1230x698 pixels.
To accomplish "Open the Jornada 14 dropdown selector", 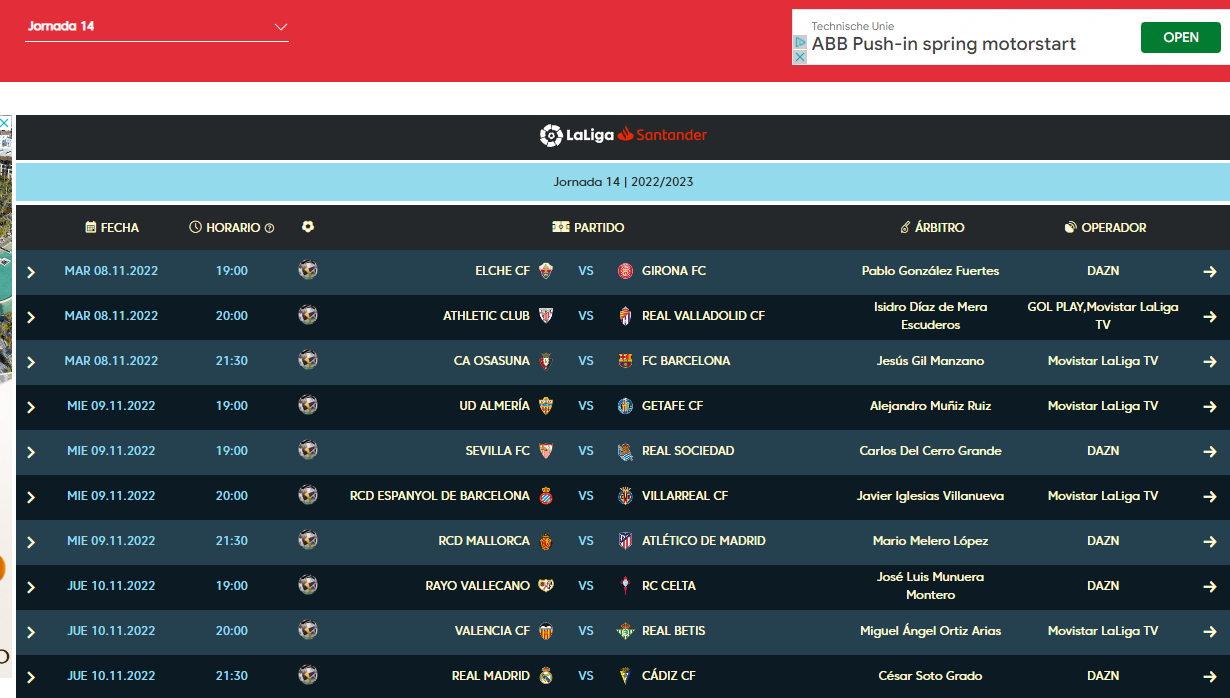I will 157,27.
